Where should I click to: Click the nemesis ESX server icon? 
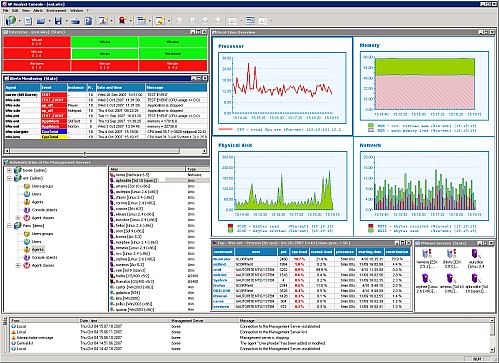[426, 254]
